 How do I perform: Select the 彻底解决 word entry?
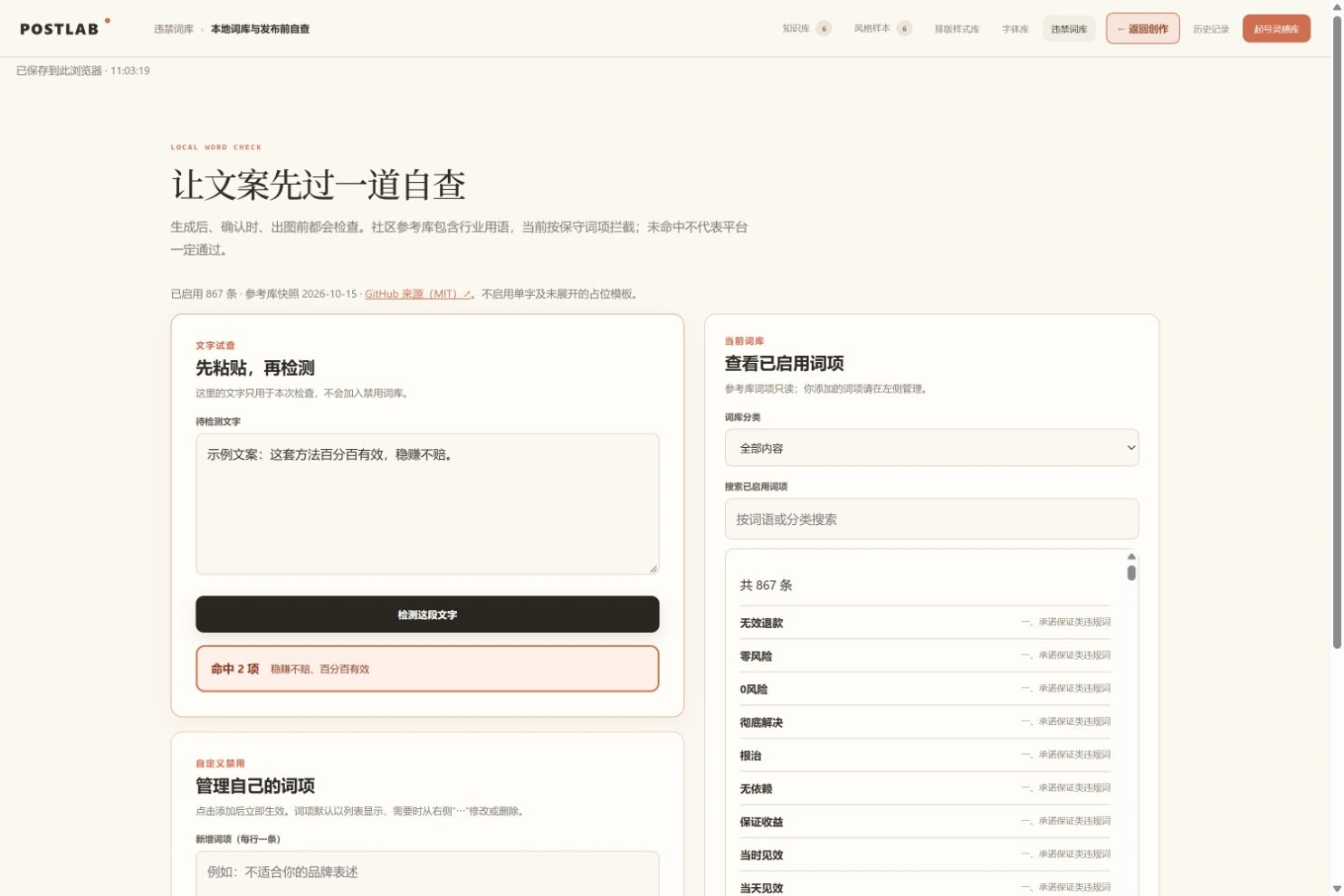click(925, 722)
